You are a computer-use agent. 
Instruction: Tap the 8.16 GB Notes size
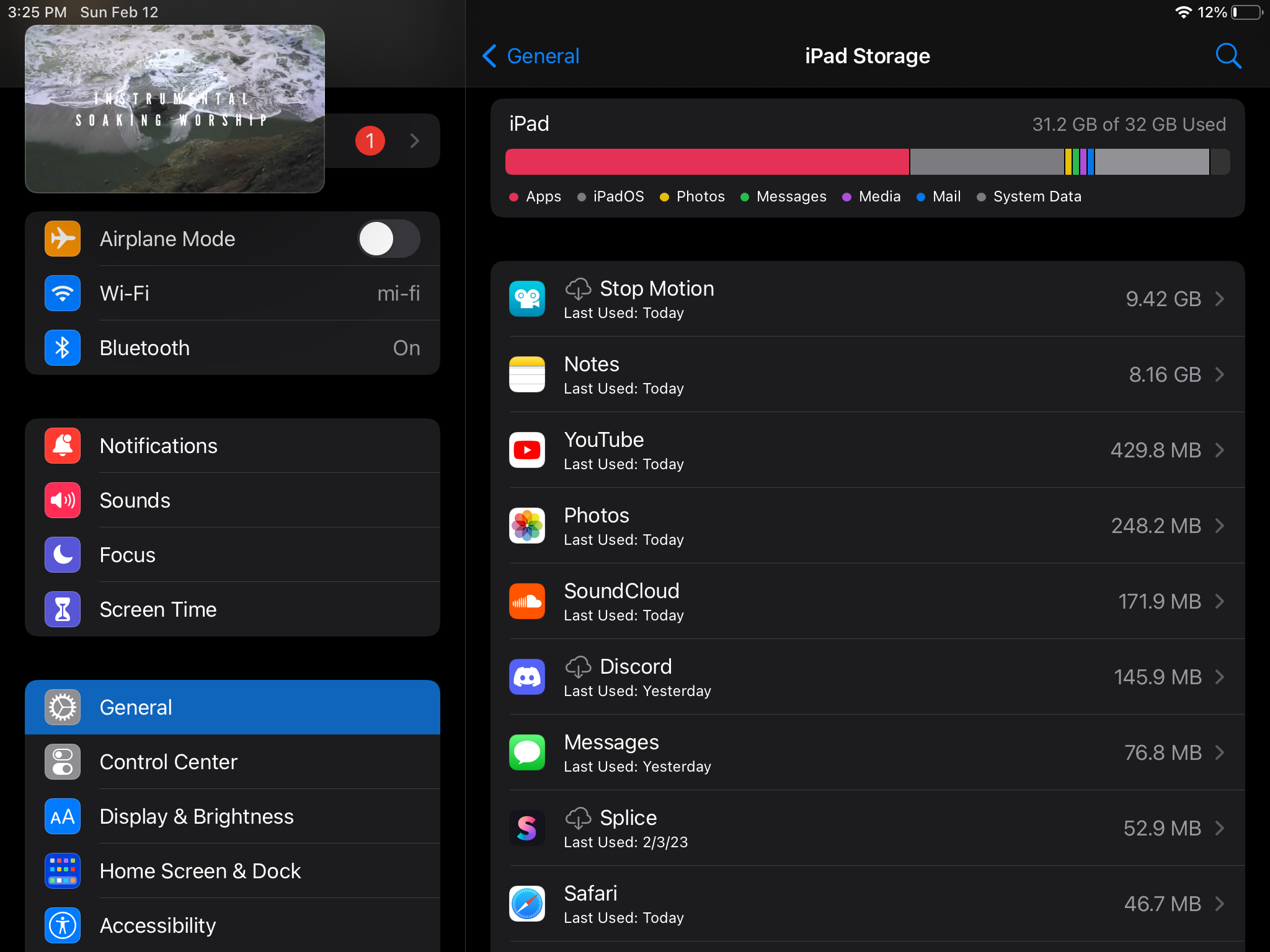point(1165,374)
